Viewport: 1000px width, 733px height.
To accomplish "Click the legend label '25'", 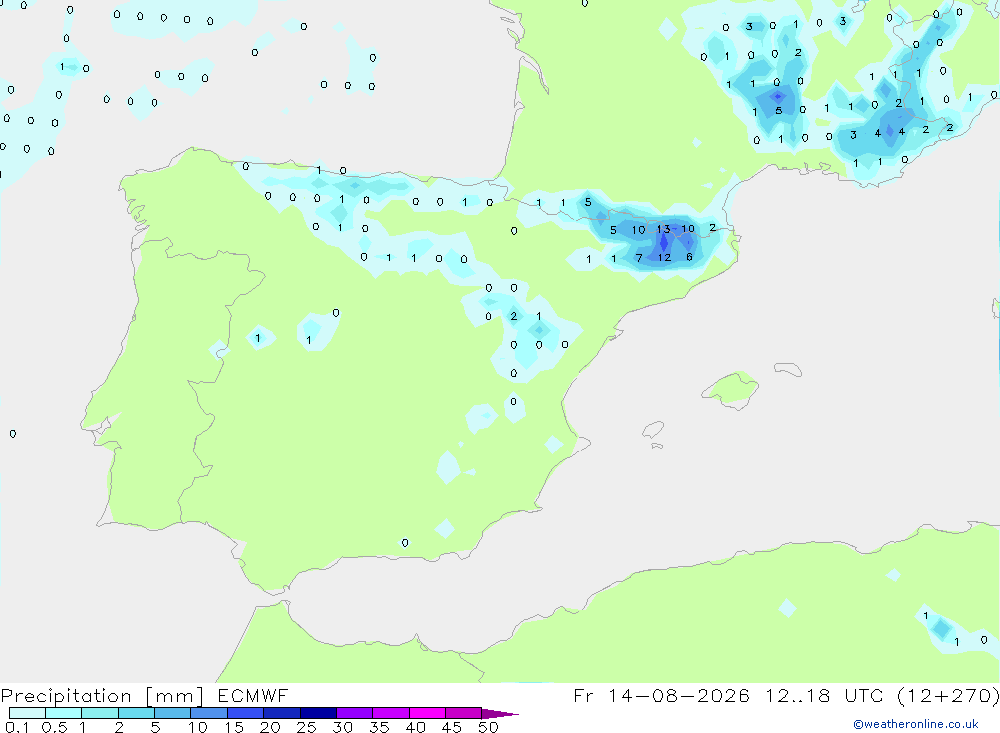I will click(306, 727).
